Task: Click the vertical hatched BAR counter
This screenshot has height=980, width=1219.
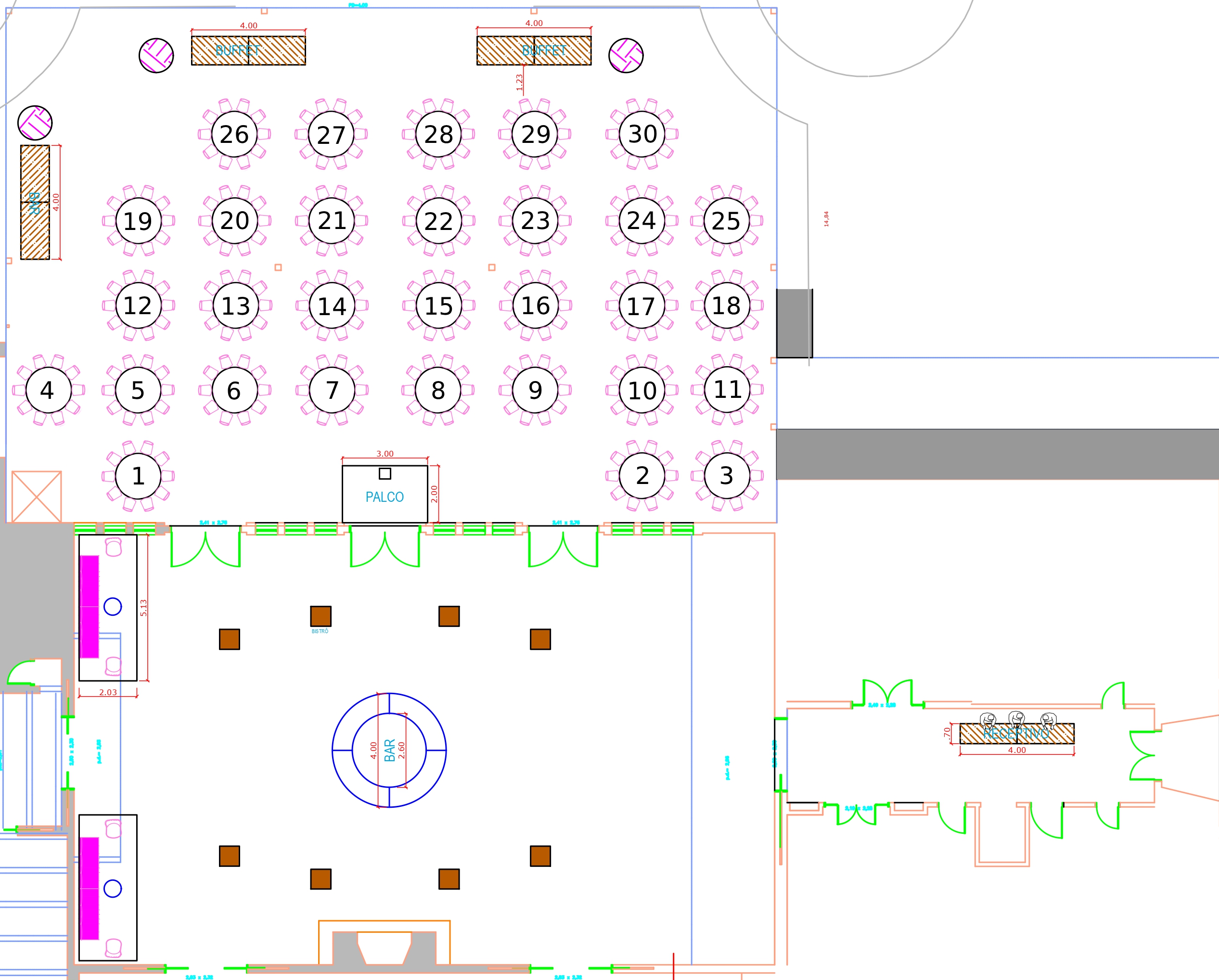Action: point(35,203)
